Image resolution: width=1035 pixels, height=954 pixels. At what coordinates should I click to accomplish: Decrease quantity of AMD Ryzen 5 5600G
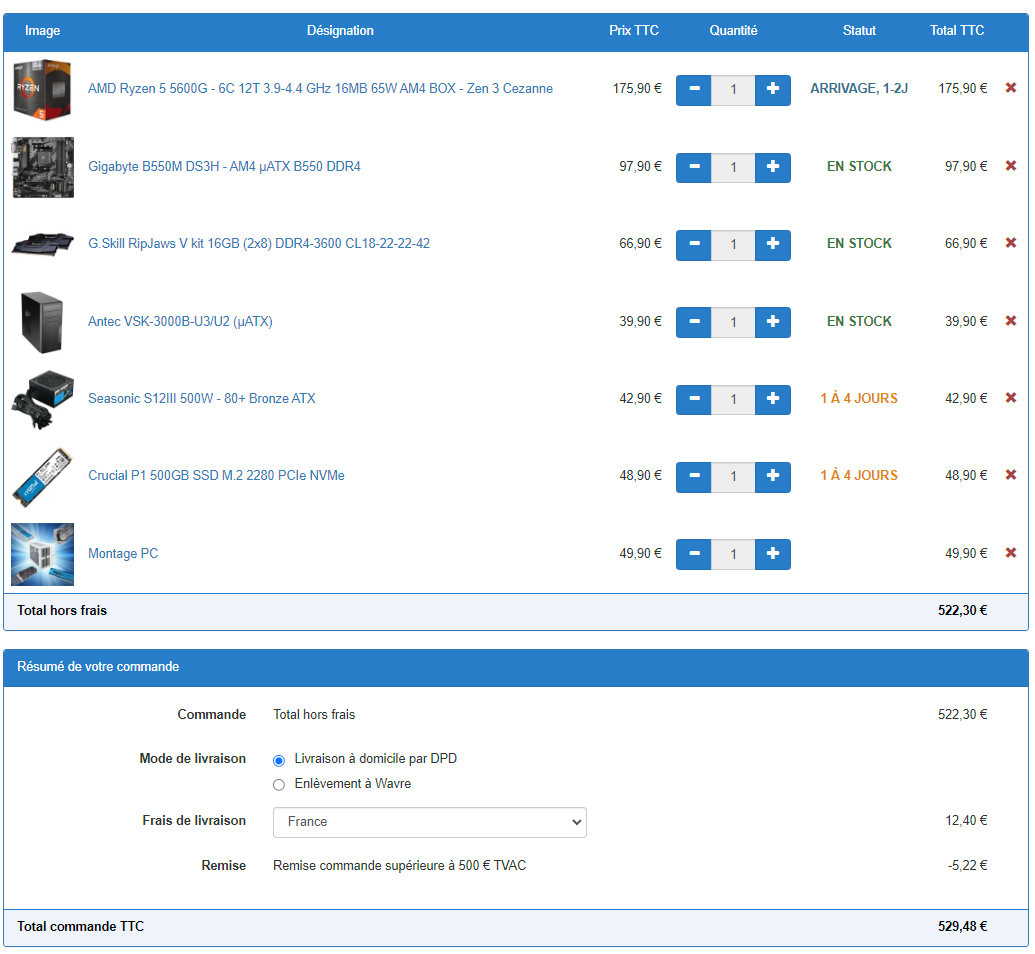tap(694, 90)
